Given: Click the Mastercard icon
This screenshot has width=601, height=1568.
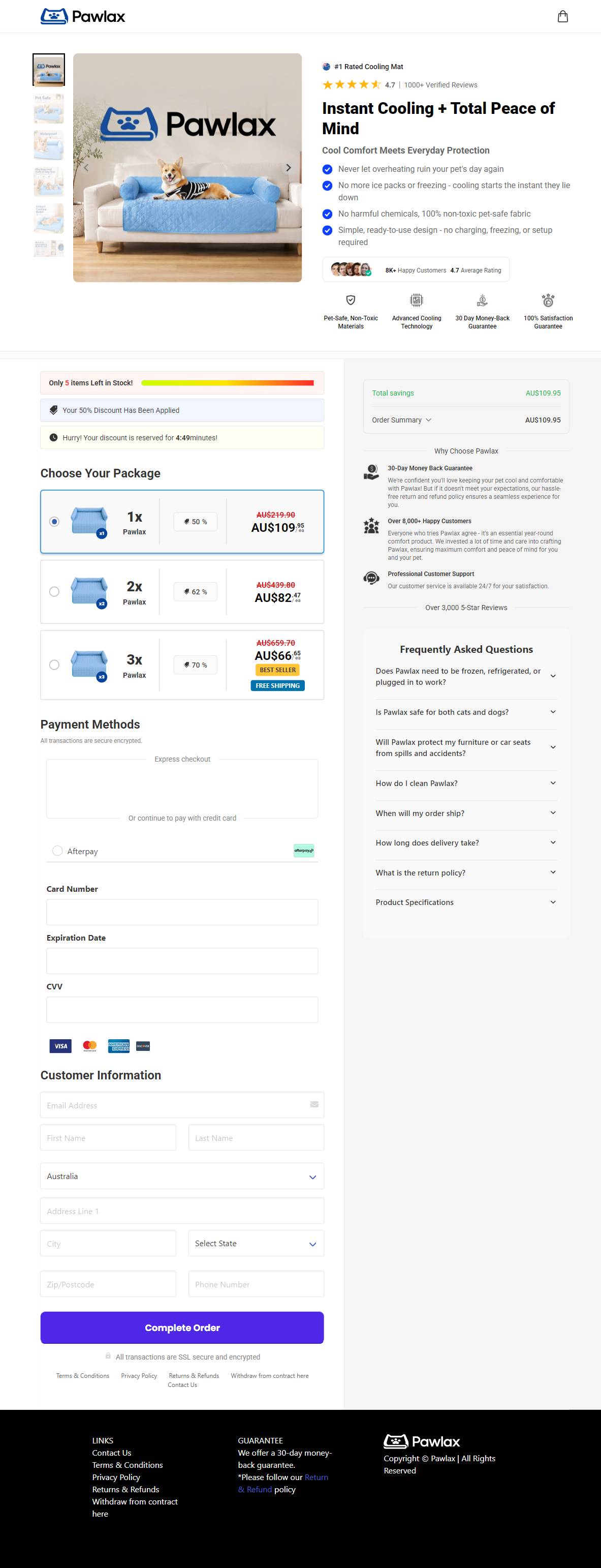Looking at the screenshot, I should pos(89,1046).
